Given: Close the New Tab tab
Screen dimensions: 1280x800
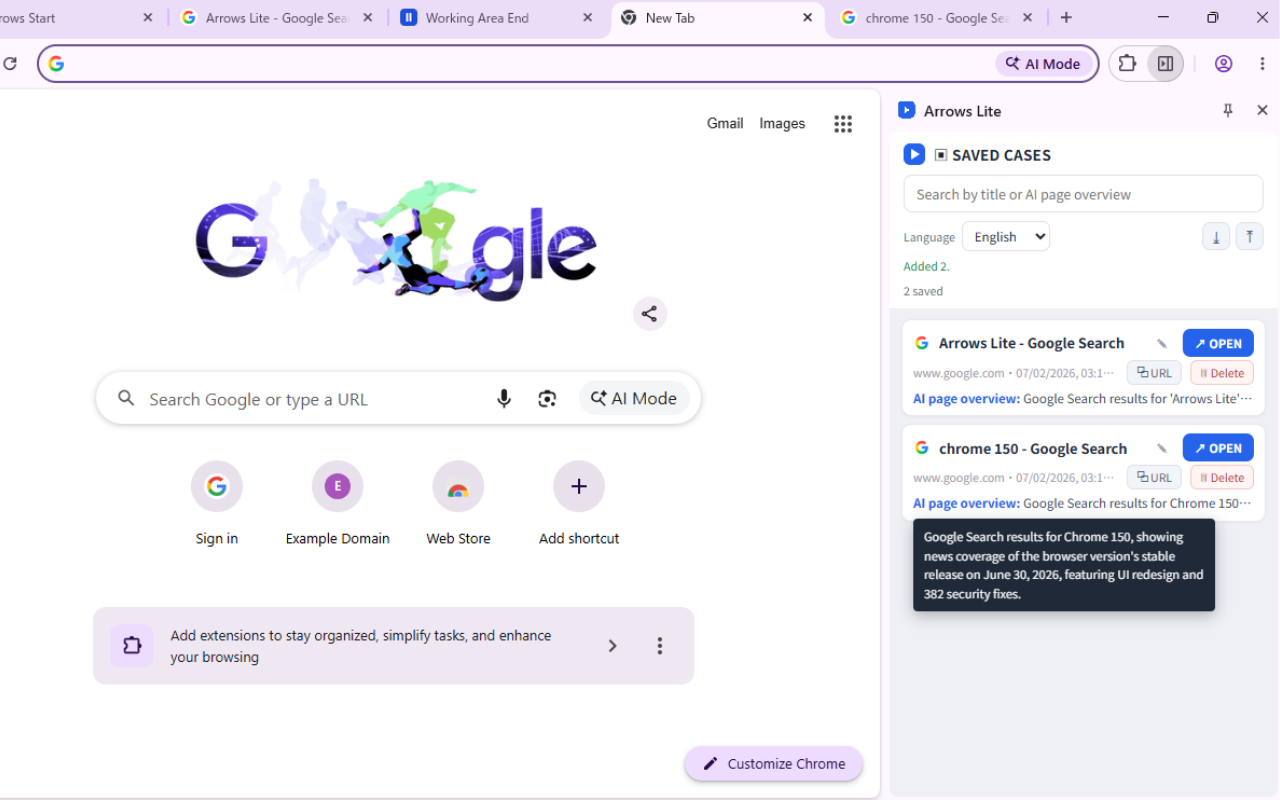Looking at the screenshot, I should pos(808,18).
